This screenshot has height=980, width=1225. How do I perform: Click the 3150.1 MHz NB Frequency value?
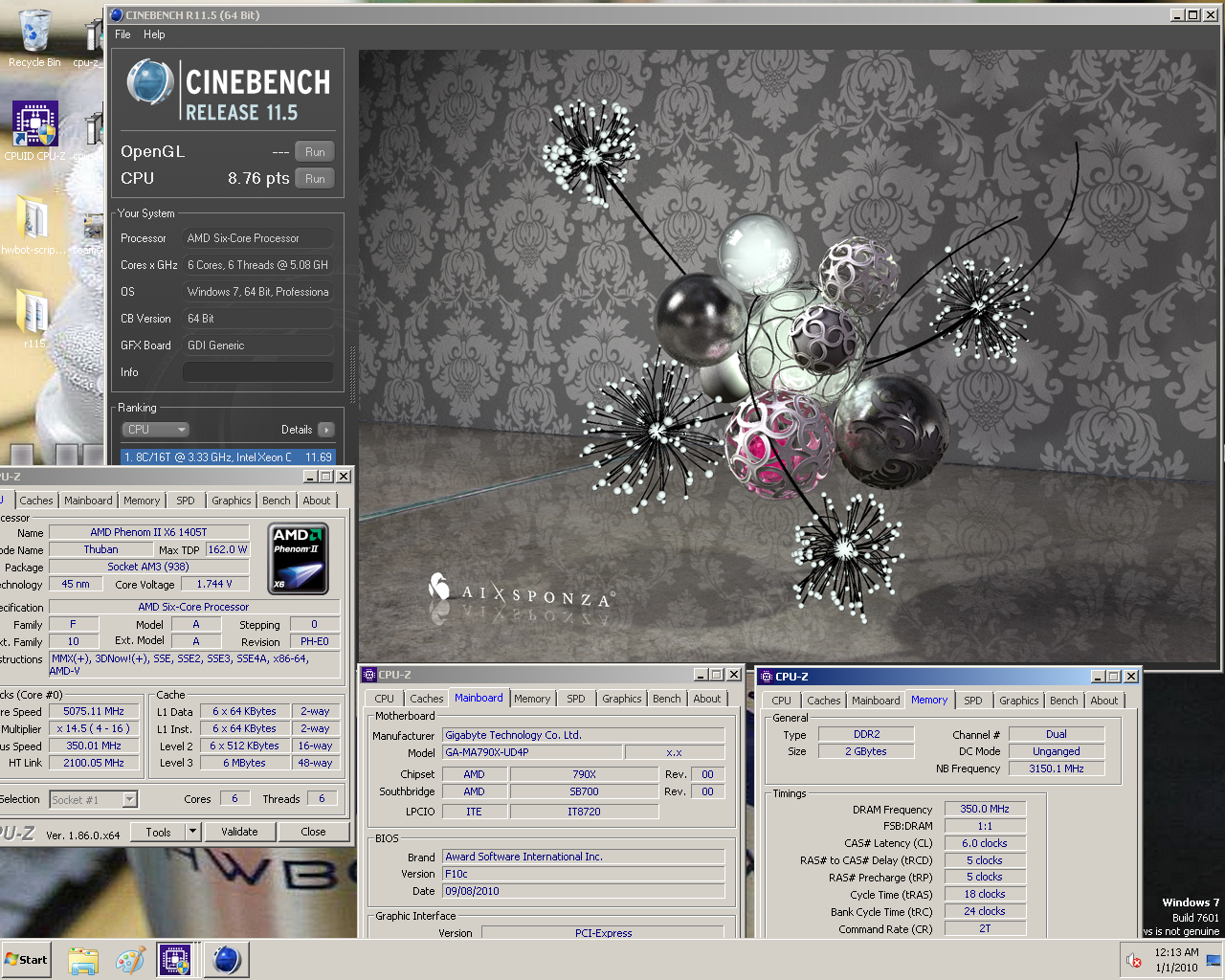(x=1057, y=768)
